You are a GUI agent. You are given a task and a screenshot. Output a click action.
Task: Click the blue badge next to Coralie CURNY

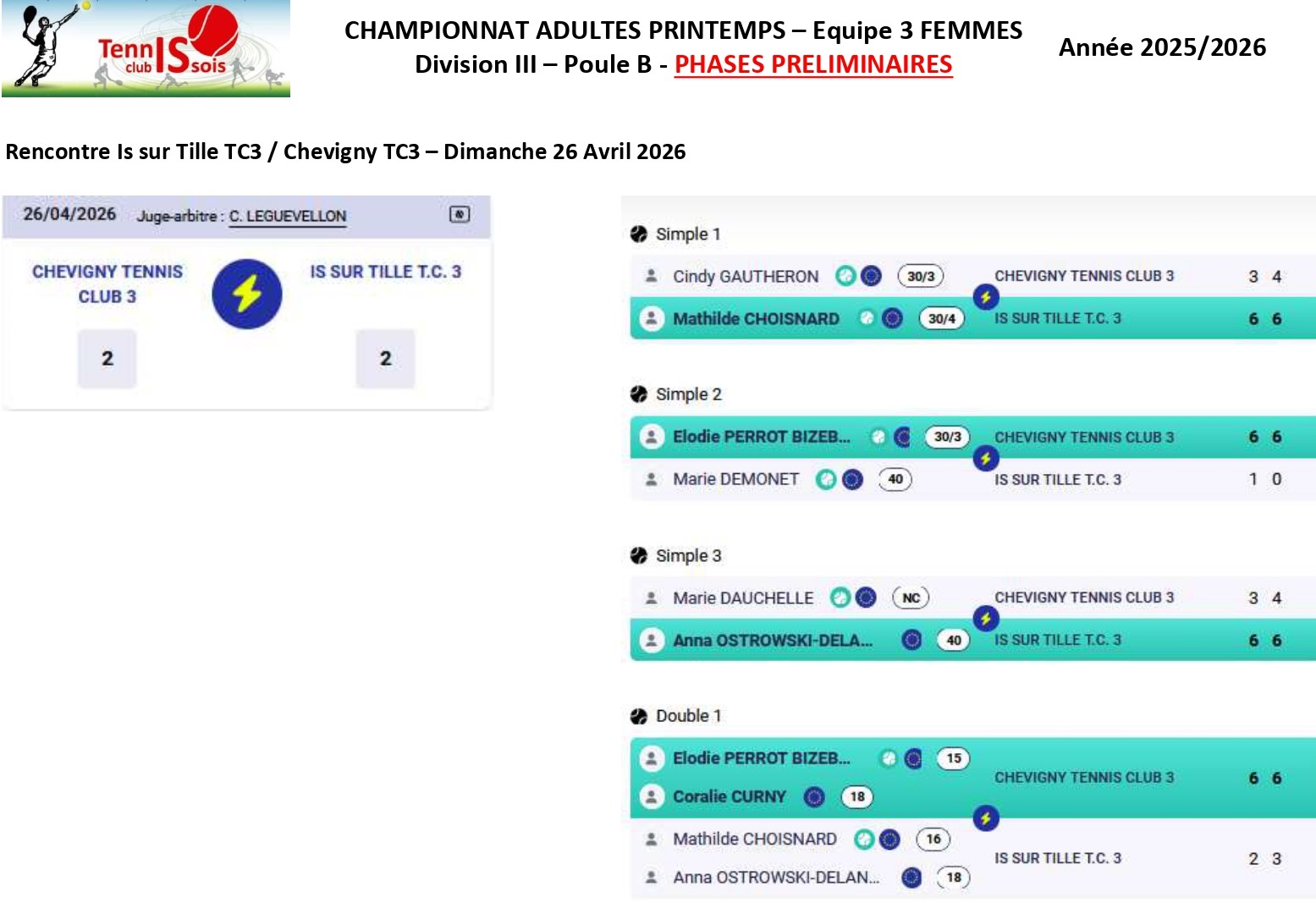pyautogui.click(x=814, y=796)
